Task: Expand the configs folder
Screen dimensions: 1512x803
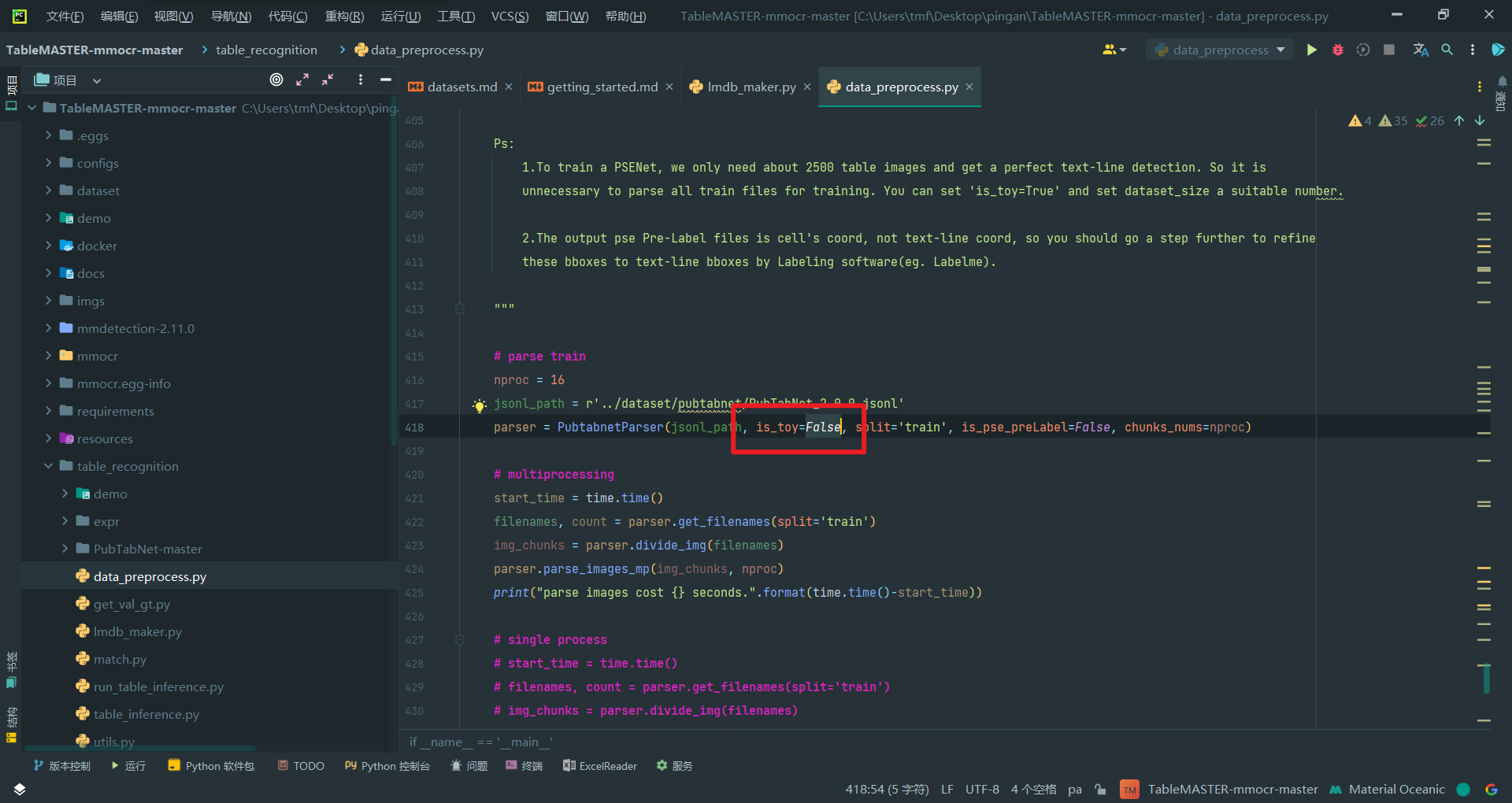Action: 48,163
